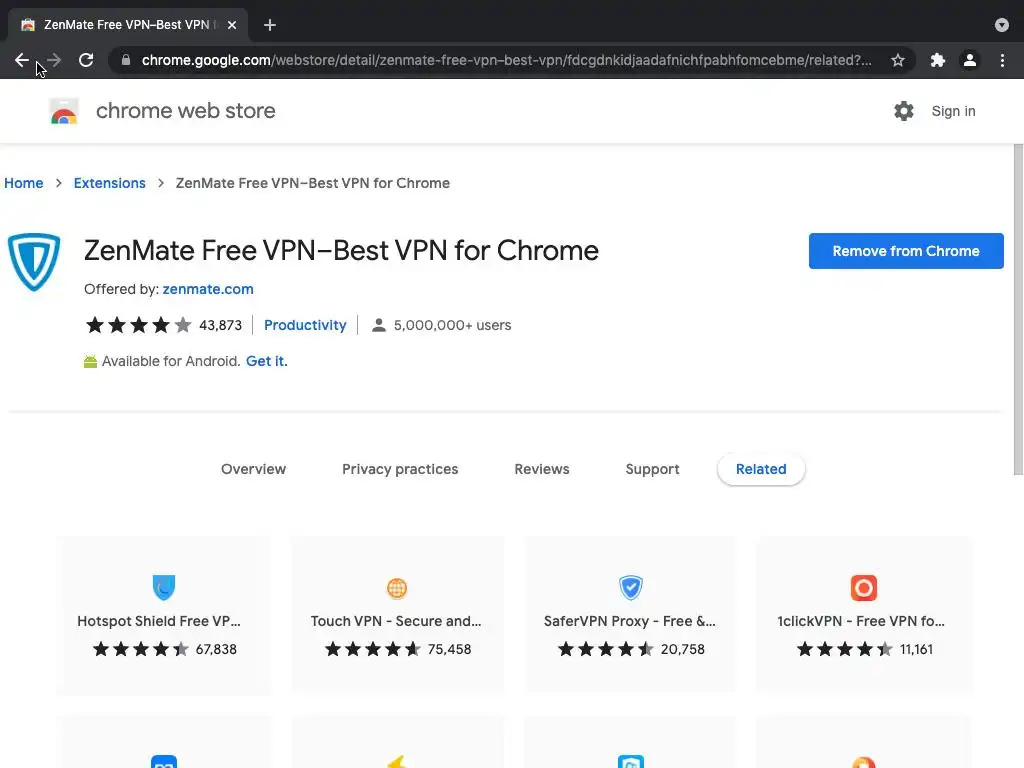Open Hotspot Shield Free VPN card title
Screen dimensions: 1024x768
159,621
